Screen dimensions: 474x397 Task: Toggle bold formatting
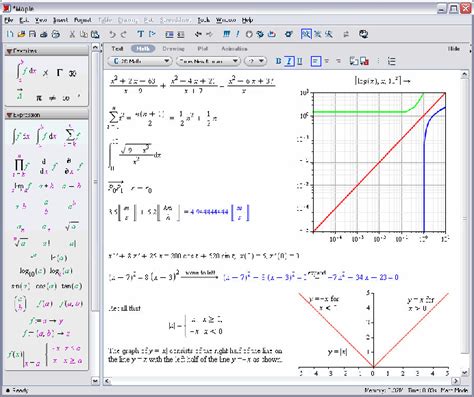coord(278,61)
